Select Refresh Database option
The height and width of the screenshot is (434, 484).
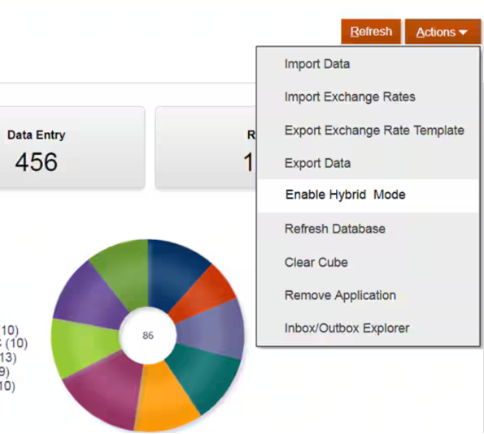(x=368, y=229)
